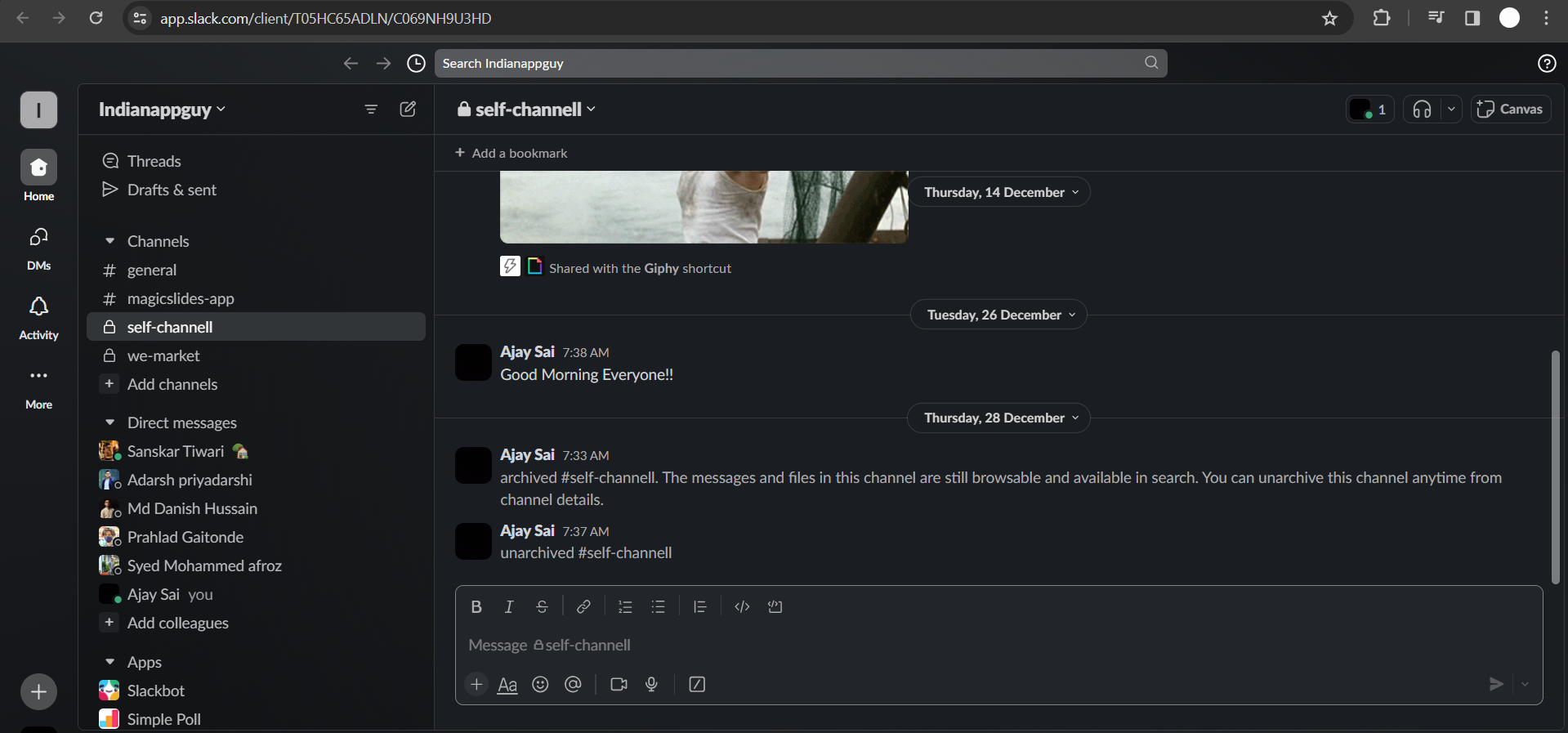Open the Slack help icon
Viewport: 1568px width, 733px height.
point(1547,63)
